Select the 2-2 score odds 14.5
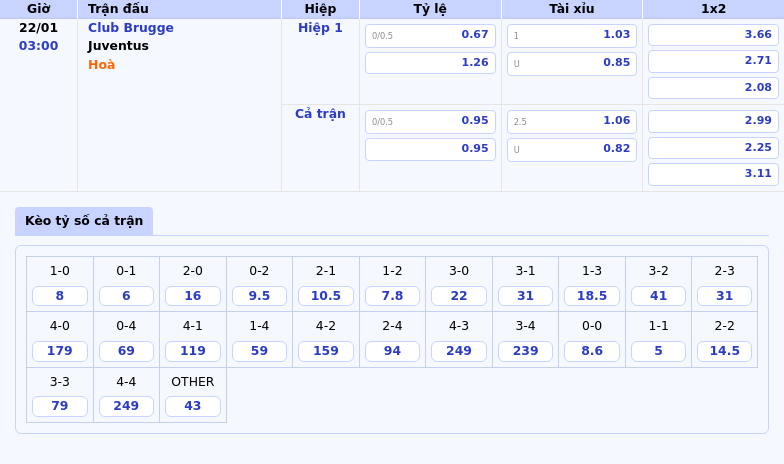 724,351
